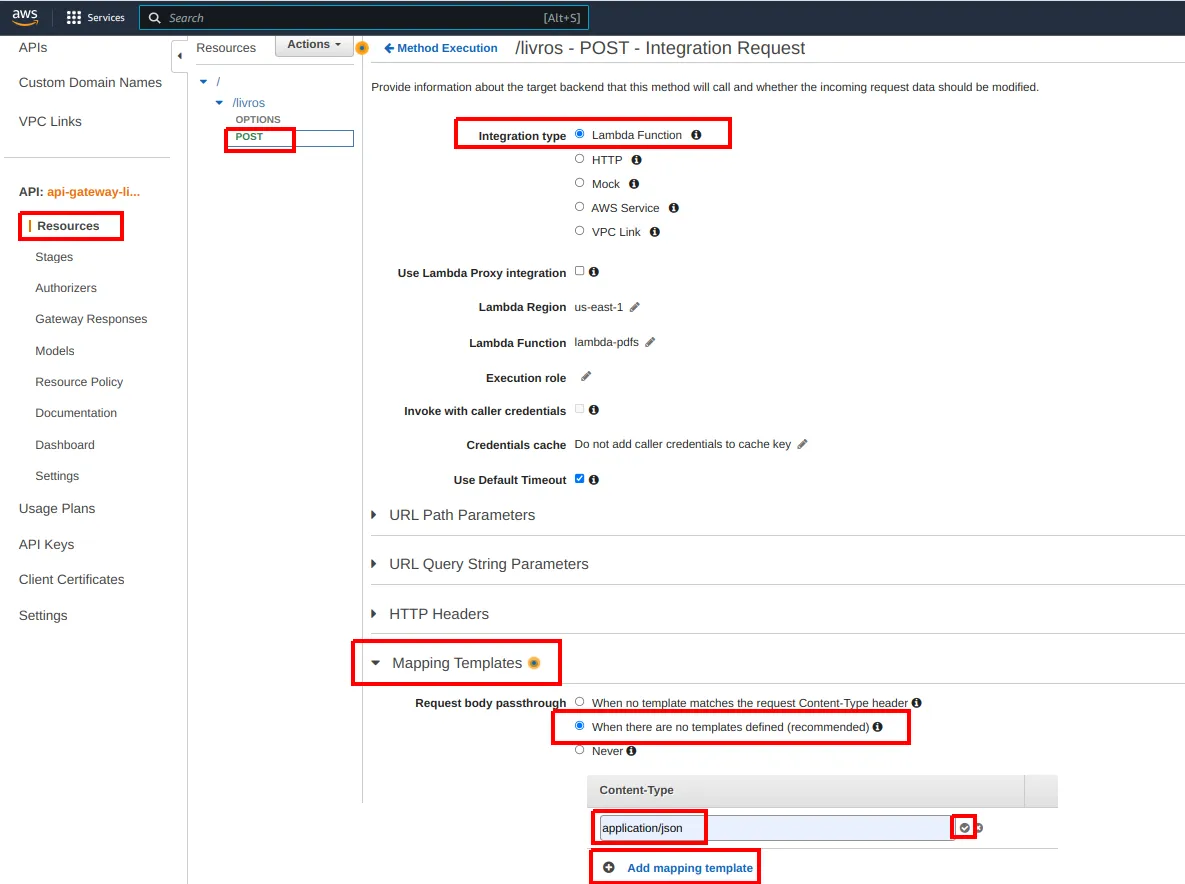Open API Keys page
Image resolution: width=1185 pixels, height=884 pixels.
[x=46, y=545]
